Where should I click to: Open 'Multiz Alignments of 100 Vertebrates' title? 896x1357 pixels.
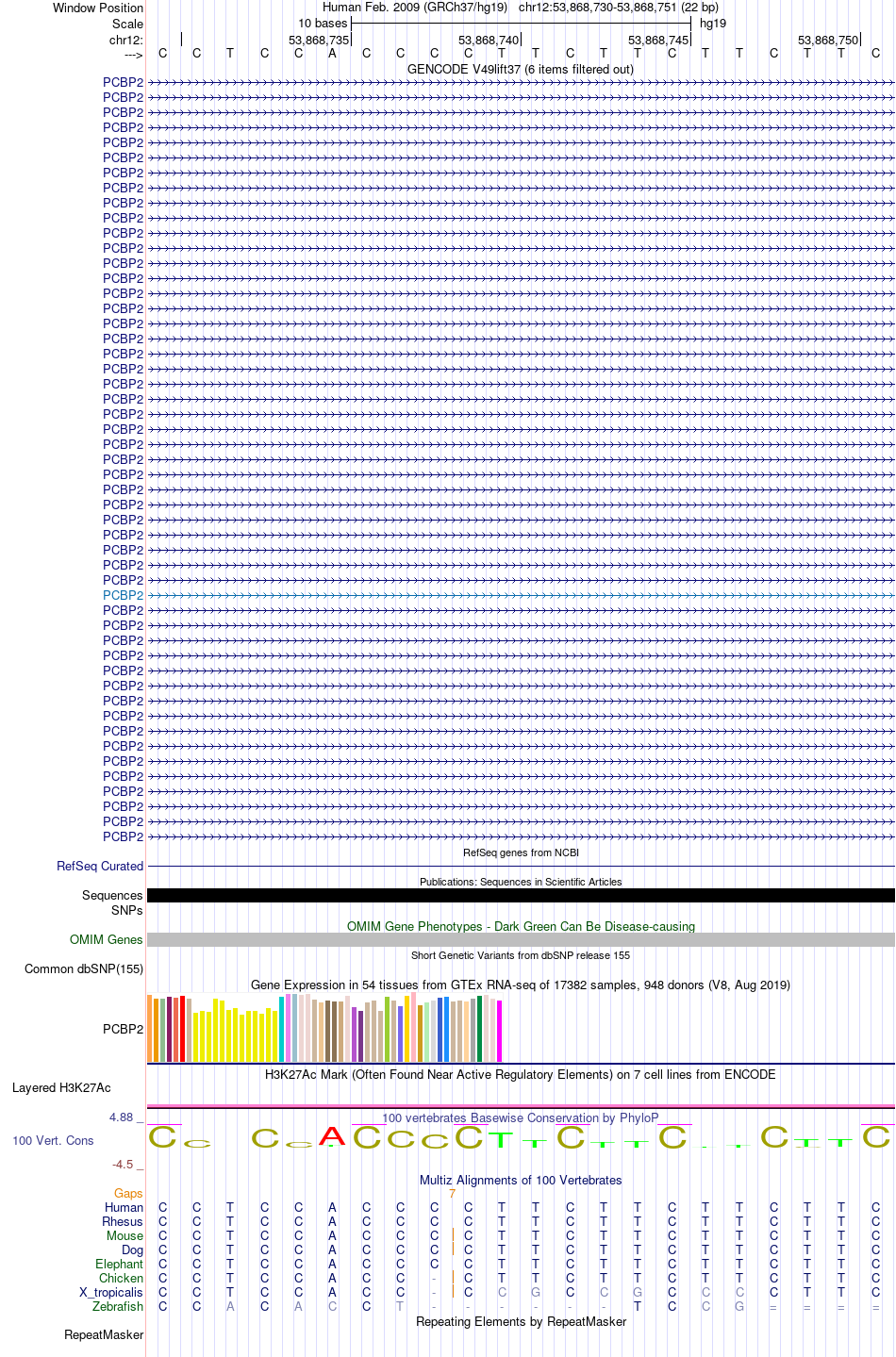(521, 1180)
